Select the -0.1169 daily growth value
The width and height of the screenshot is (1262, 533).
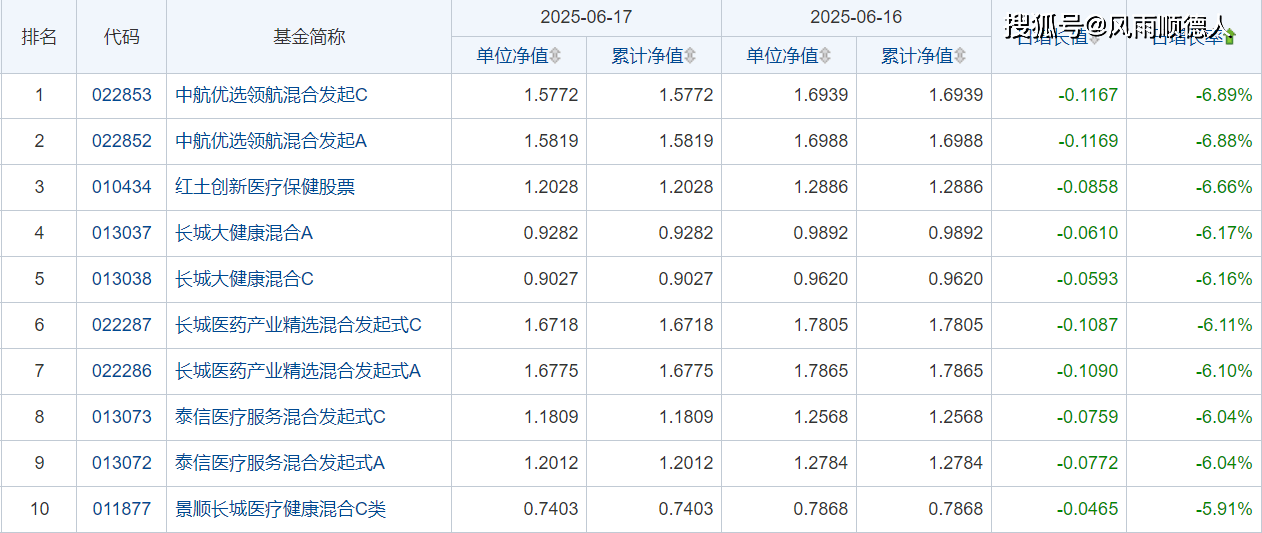1088,142
